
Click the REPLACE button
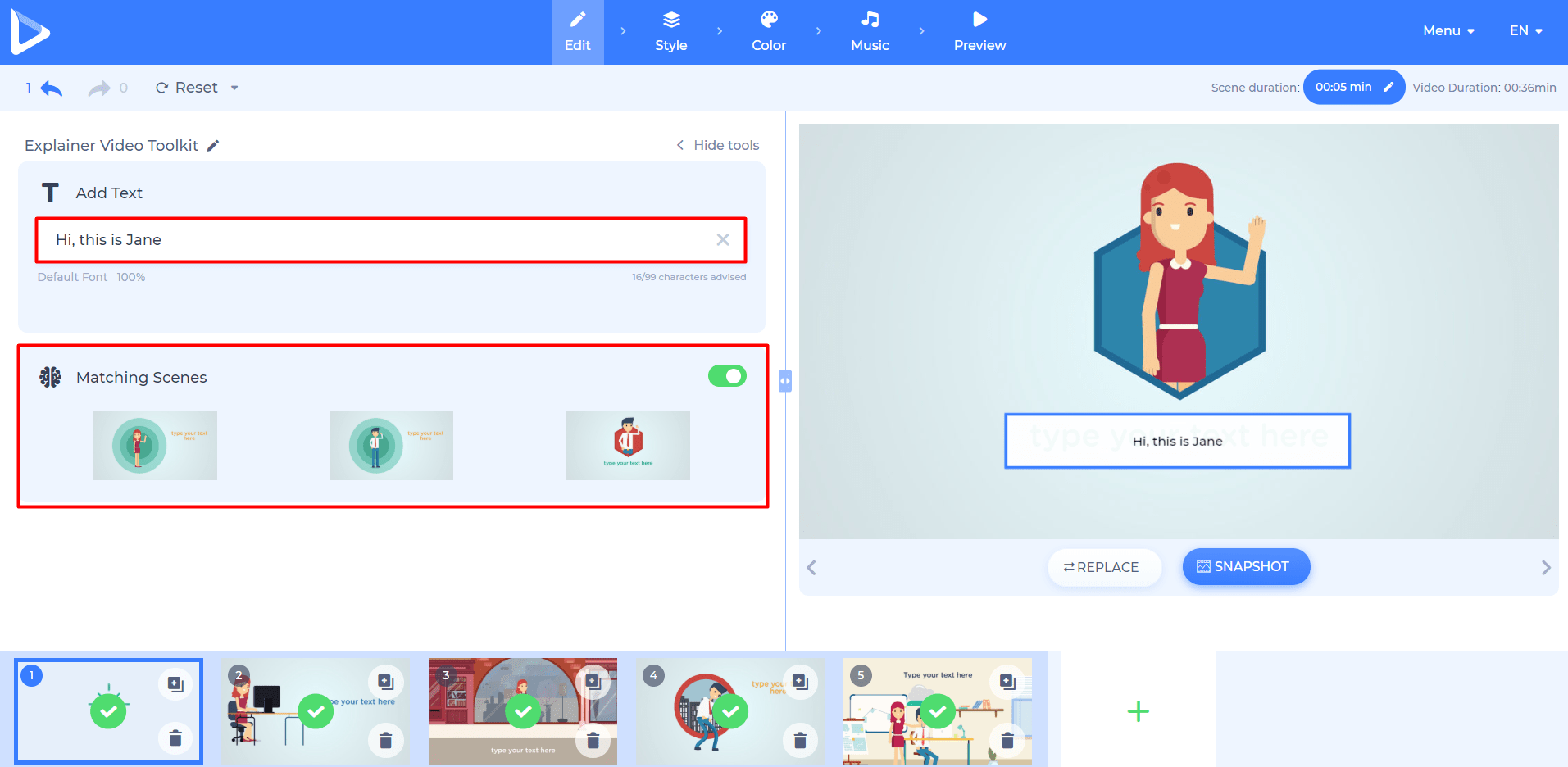[x=1104, y=566]
